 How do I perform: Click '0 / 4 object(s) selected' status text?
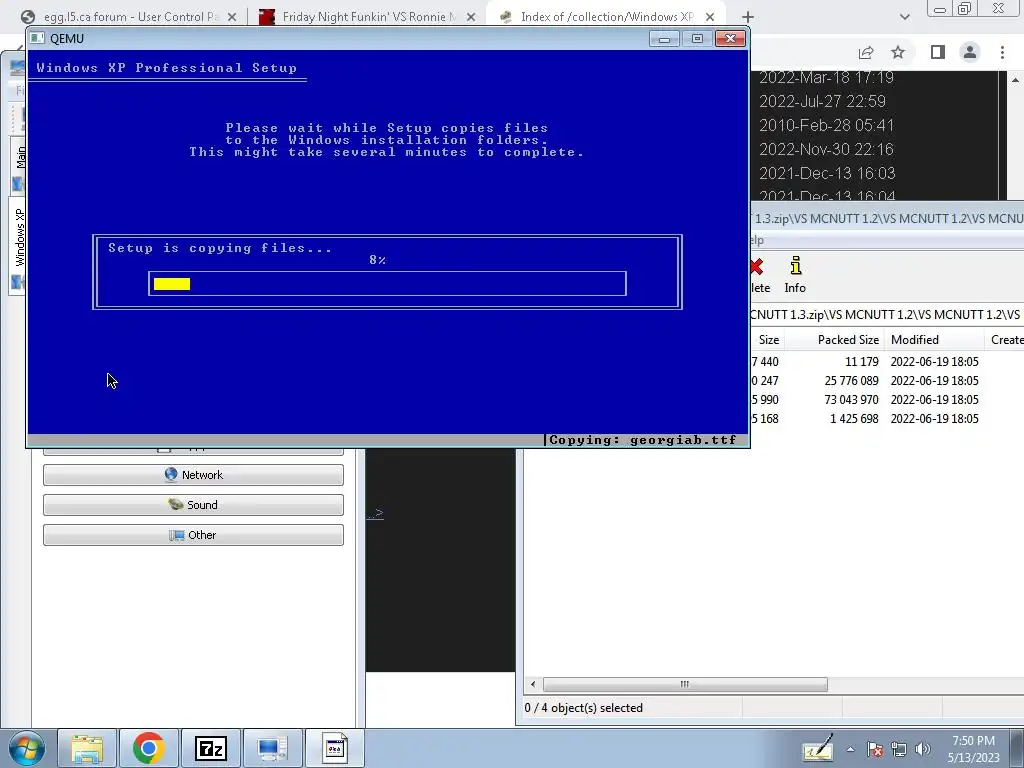[x=583, y=708]
